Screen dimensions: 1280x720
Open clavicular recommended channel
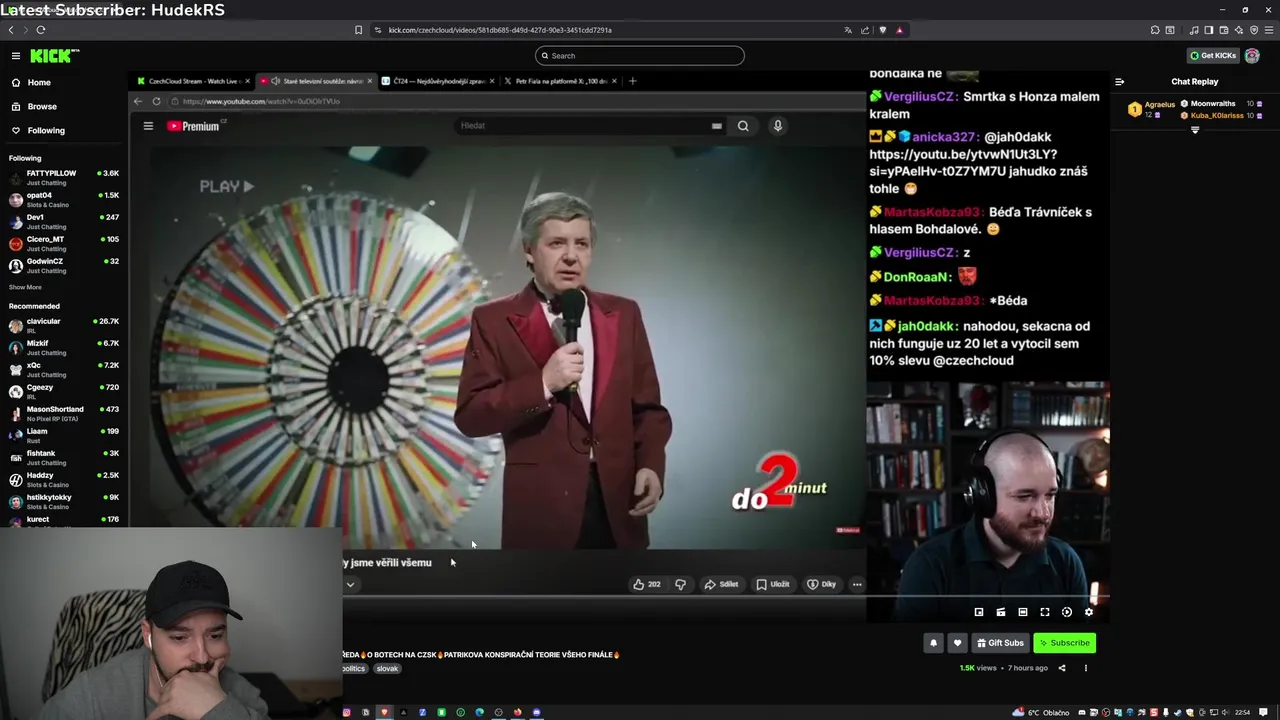pos(64,326)
